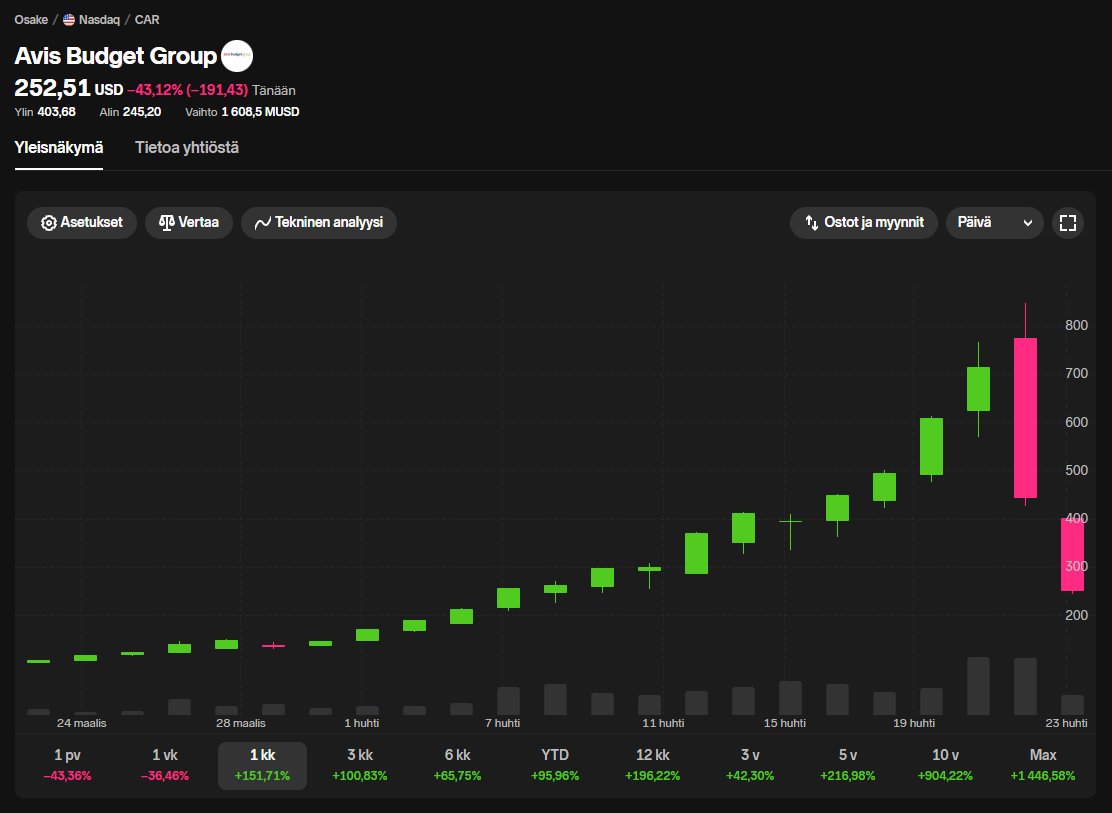Click the 24 maalis date label
This screenshot has width=1112, height=813.
click(82, 723)
